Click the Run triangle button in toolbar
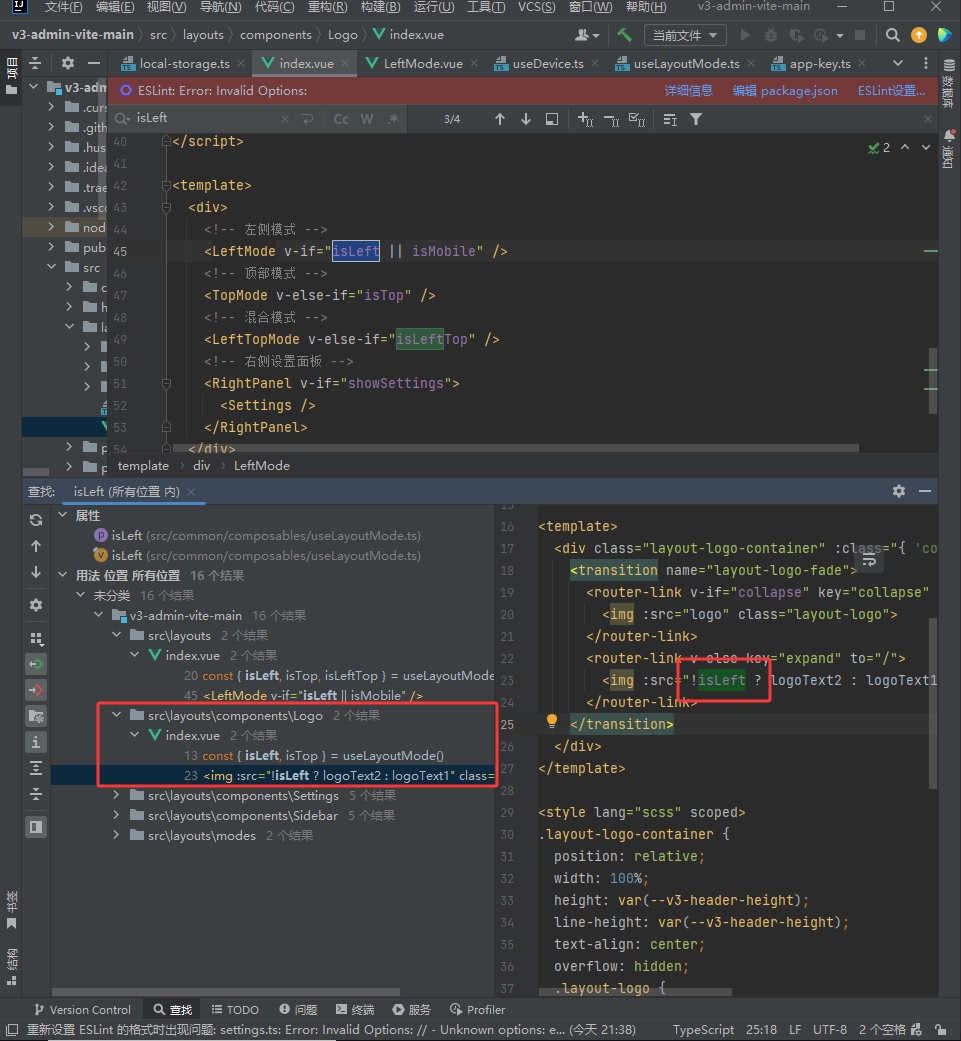The image size is (961, 1041). click(x=745, y=35)
